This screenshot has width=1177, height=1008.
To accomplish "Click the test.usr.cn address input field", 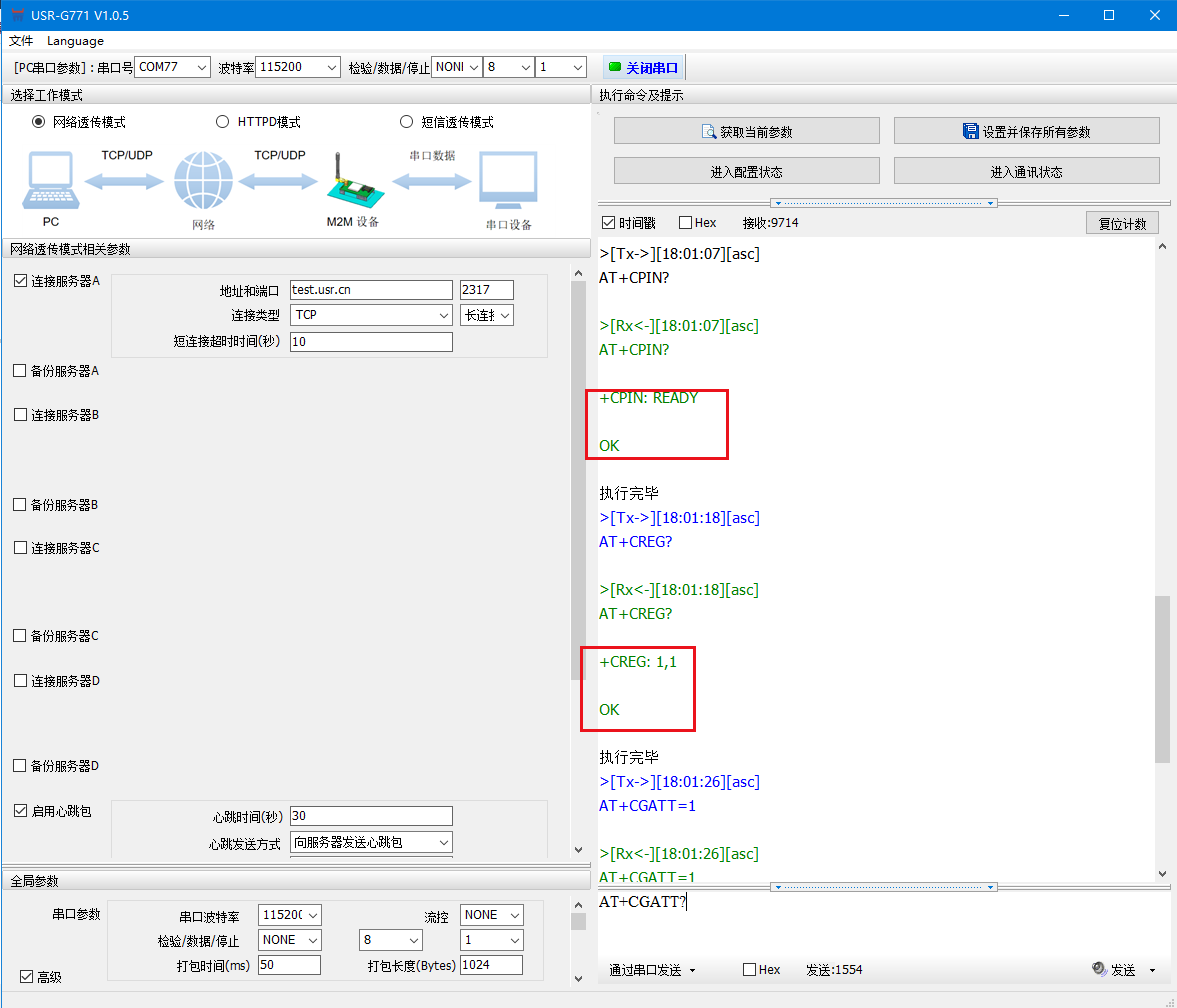I will 371,290.
